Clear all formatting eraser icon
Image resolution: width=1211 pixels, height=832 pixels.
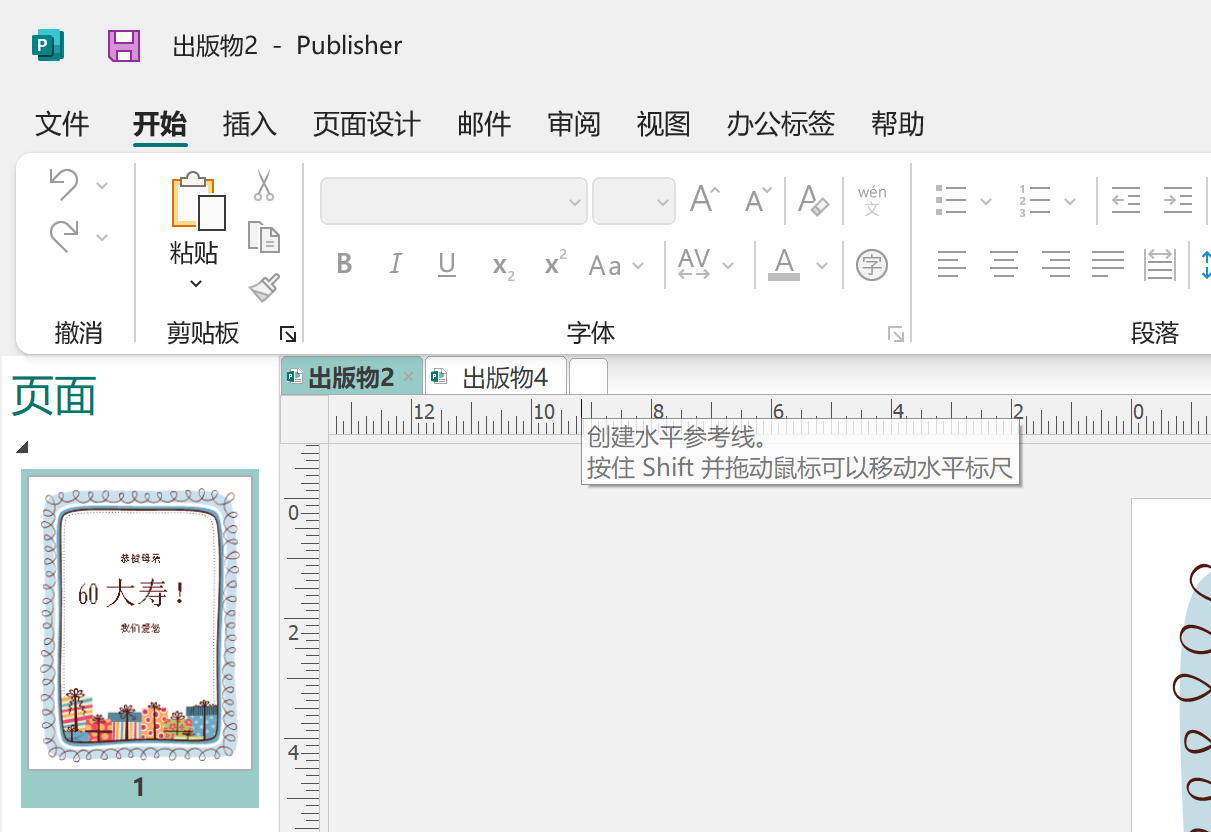coord(814,199)
